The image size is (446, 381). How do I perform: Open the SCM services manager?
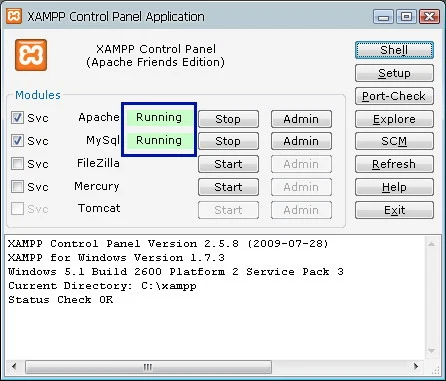click(394, 141)
